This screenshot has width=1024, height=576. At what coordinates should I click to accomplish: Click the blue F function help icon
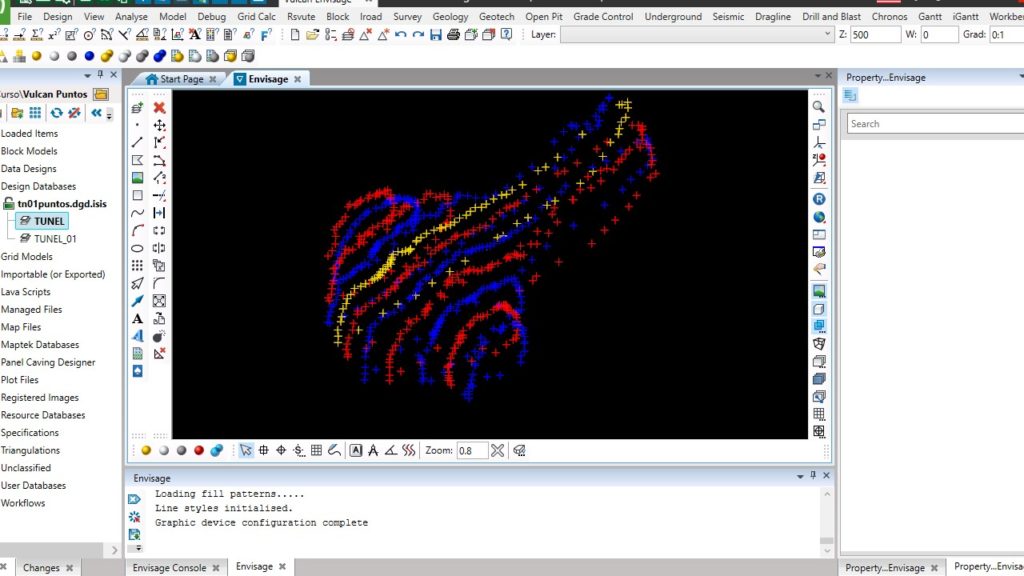point(266,35)
